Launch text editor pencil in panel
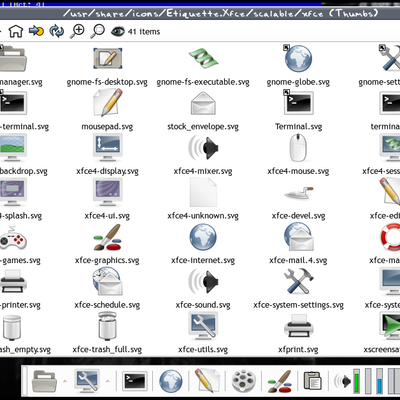This screenshot has width=400, height=400. click(207, 380)
